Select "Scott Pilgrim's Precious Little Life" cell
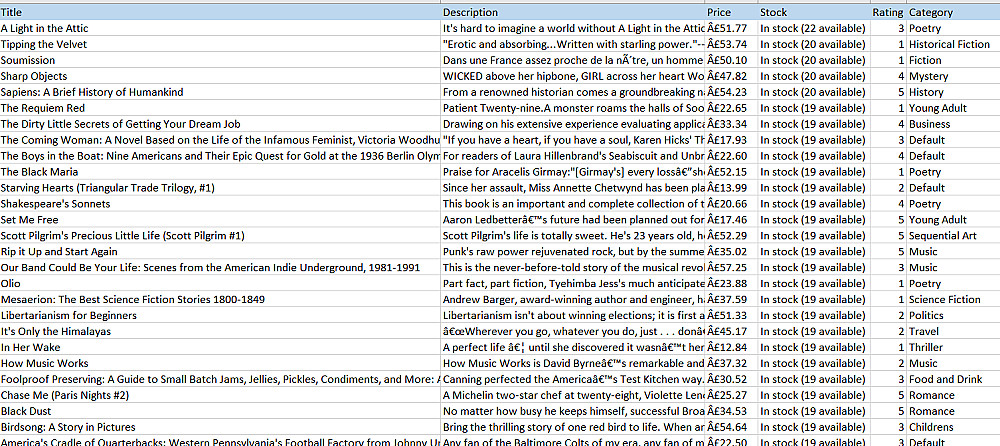The height and width of the screenshot is (446, 1000). click(220, 235)
